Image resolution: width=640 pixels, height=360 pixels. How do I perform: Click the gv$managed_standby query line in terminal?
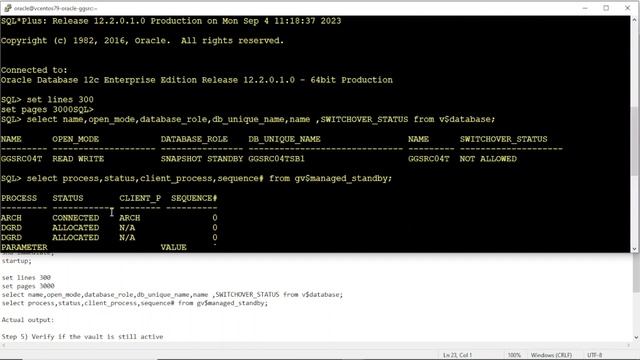pyautogui.click(x=196, y=178)
